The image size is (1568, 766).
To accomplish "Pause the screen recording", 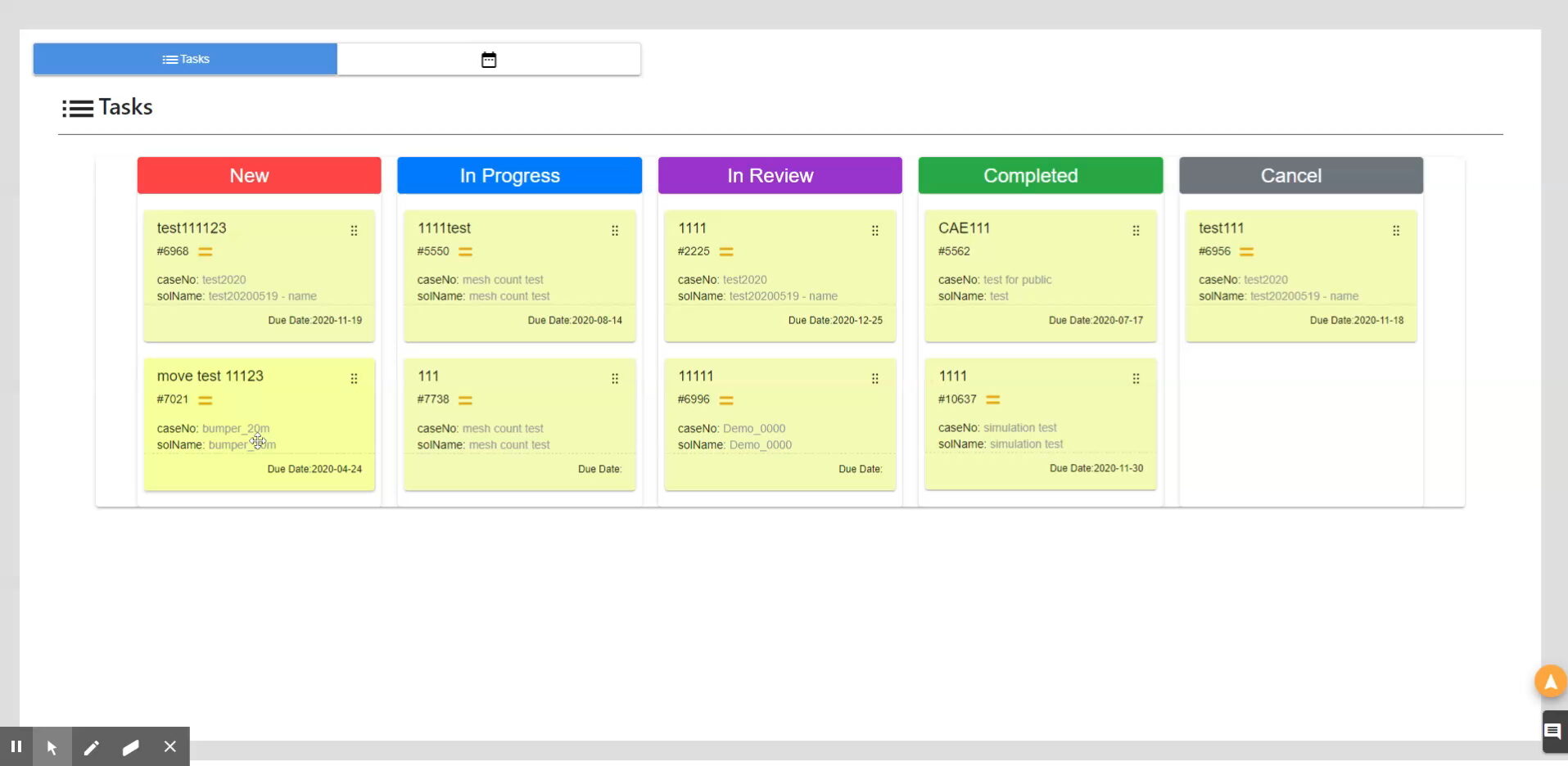I will pos(16,746).
